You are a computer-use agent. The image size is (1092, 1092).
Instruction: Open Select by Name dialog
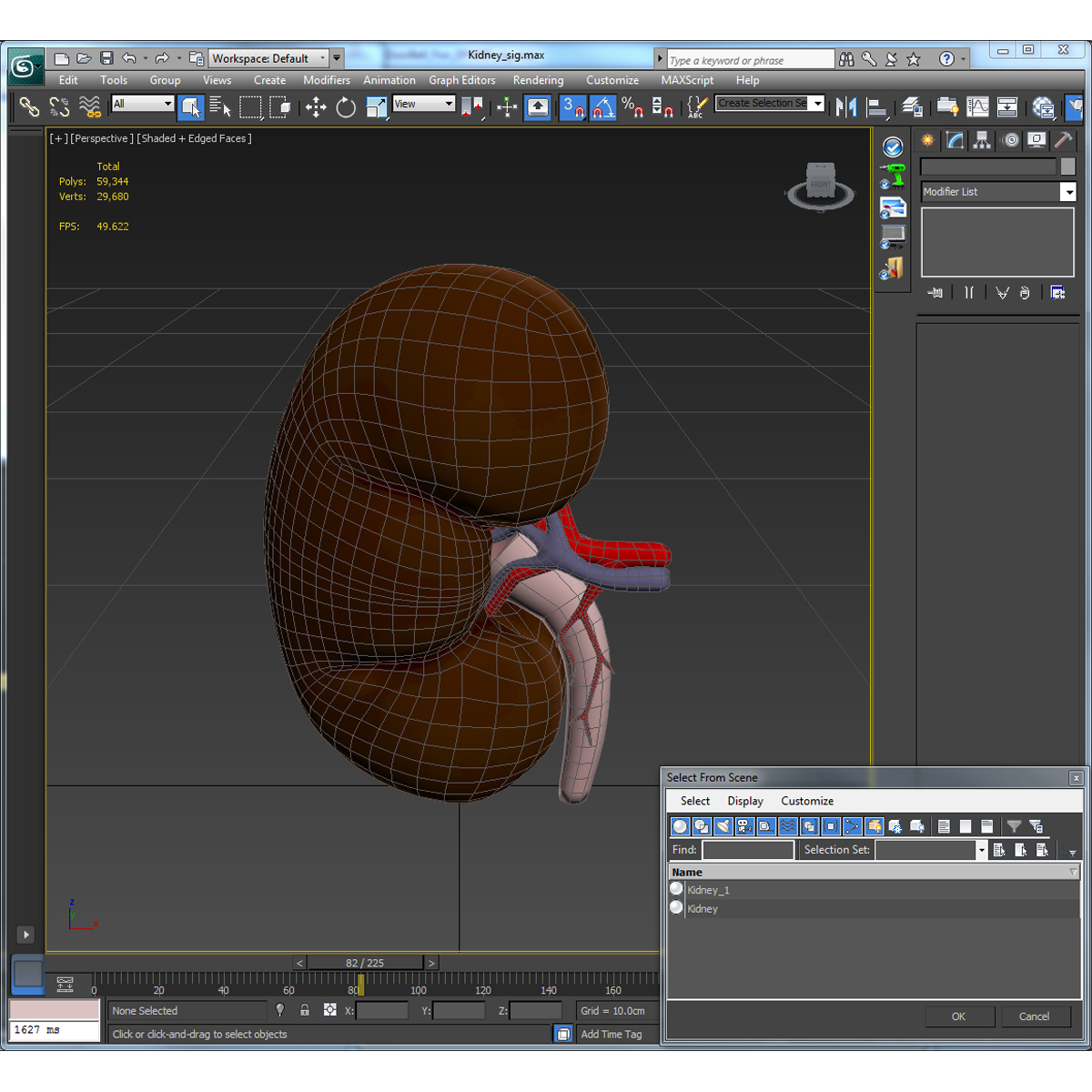pyautogui.click(x=220, y=107)
